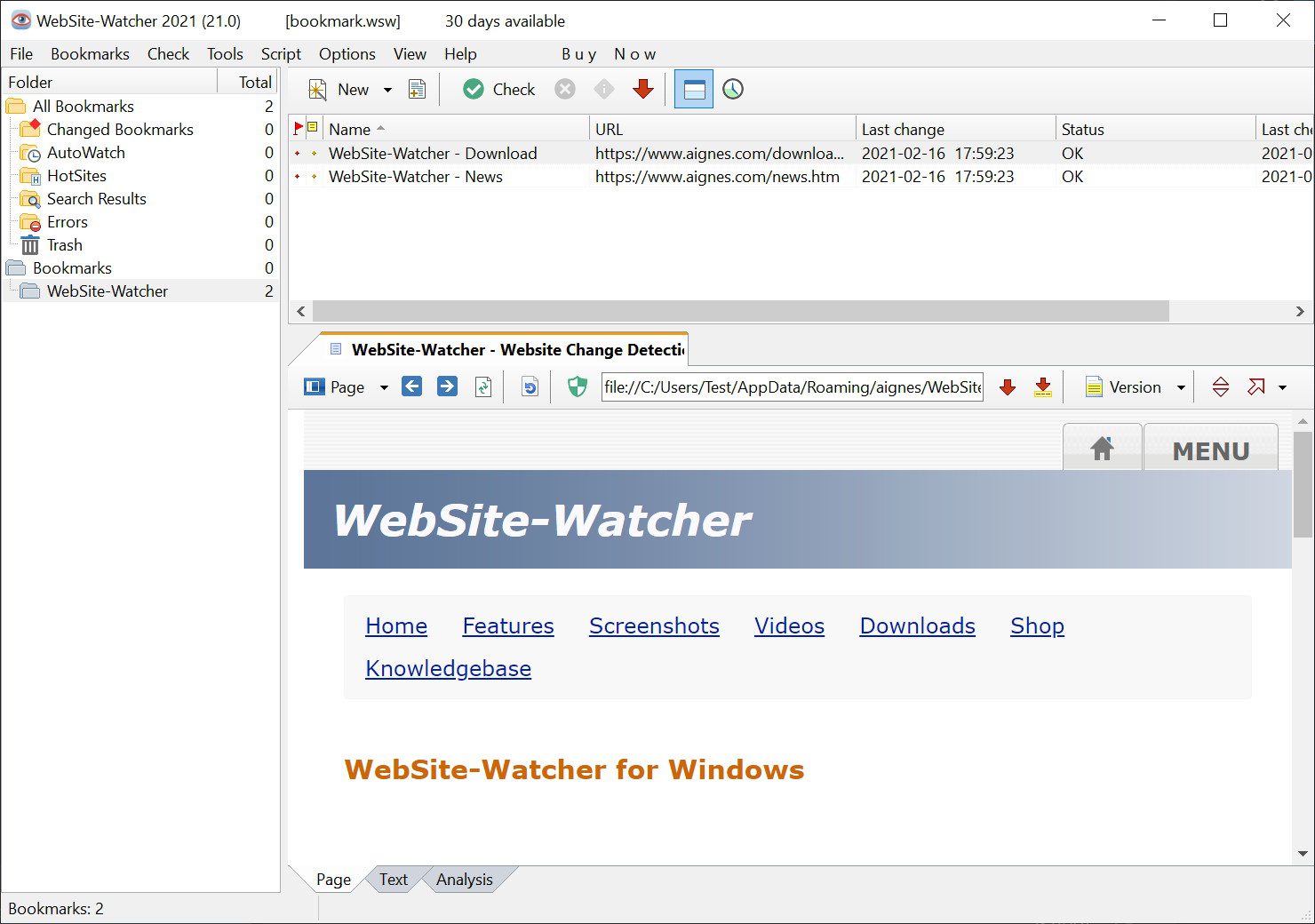Image resolution: width=1315 pixels, height=924 pixels.
Task: Select the Page tab at bottom
Action: click(333, 879)
